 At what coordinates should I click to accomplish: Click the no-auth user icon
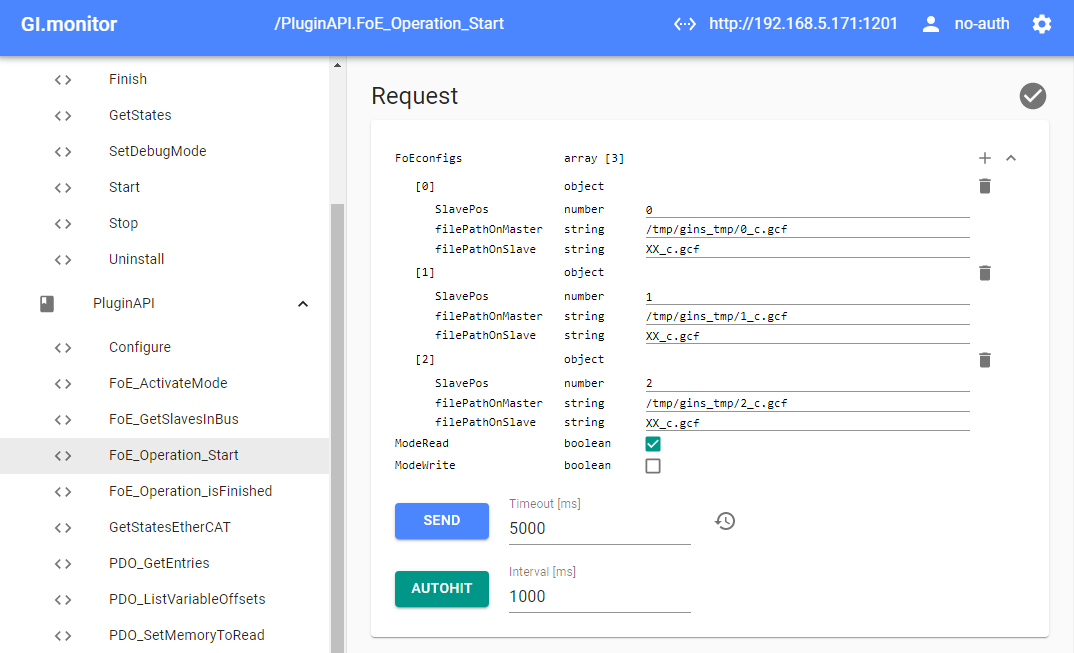pos(934,23)
